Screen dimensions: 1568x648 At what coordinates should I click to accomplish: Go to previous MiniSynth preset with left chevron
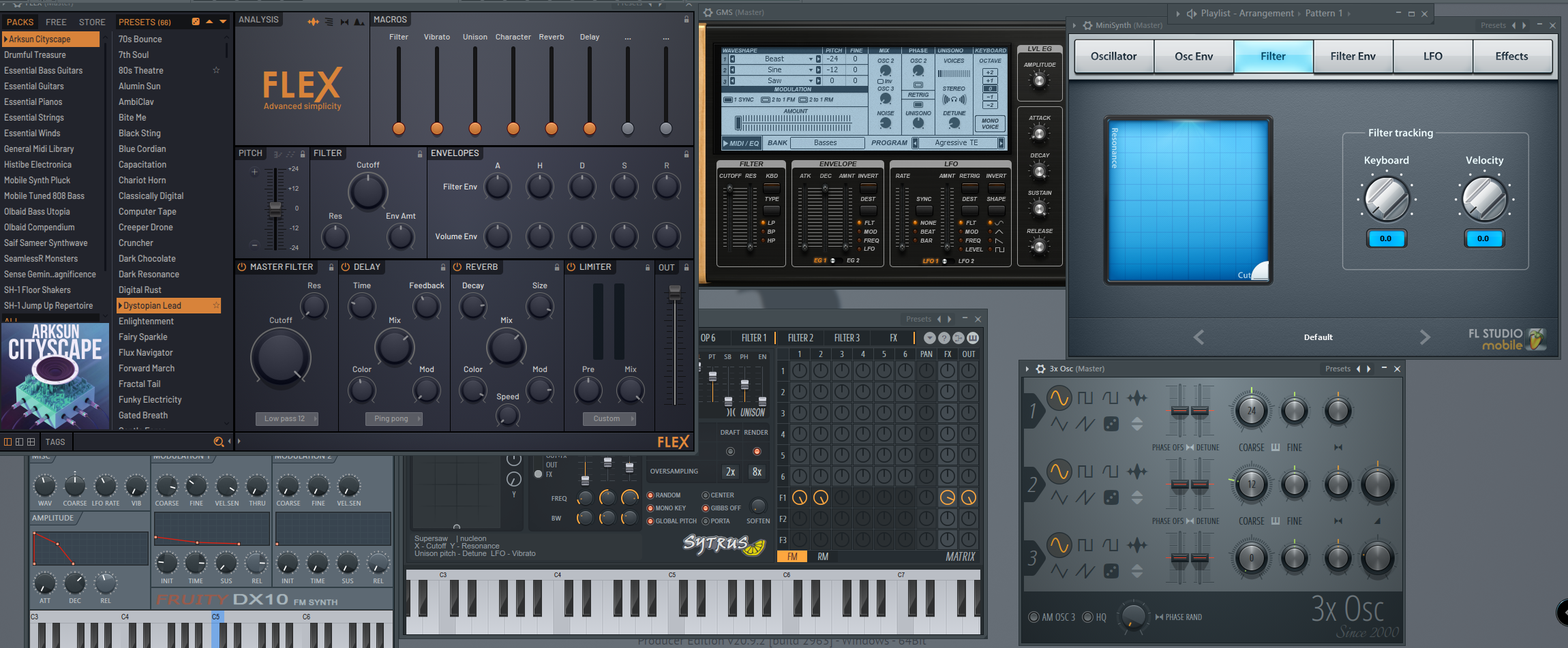click(1198, 337)
